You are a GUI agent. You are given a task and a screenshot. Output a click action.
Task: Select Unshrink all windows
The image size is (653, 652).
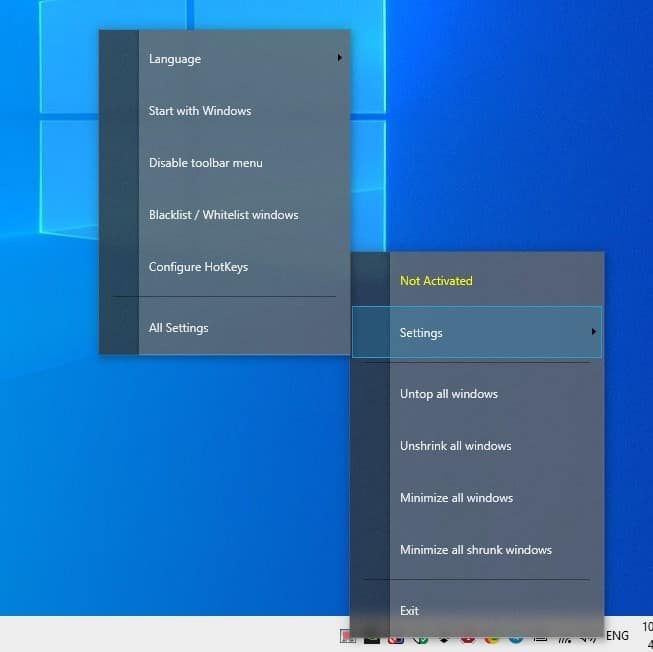pos(477,446)
